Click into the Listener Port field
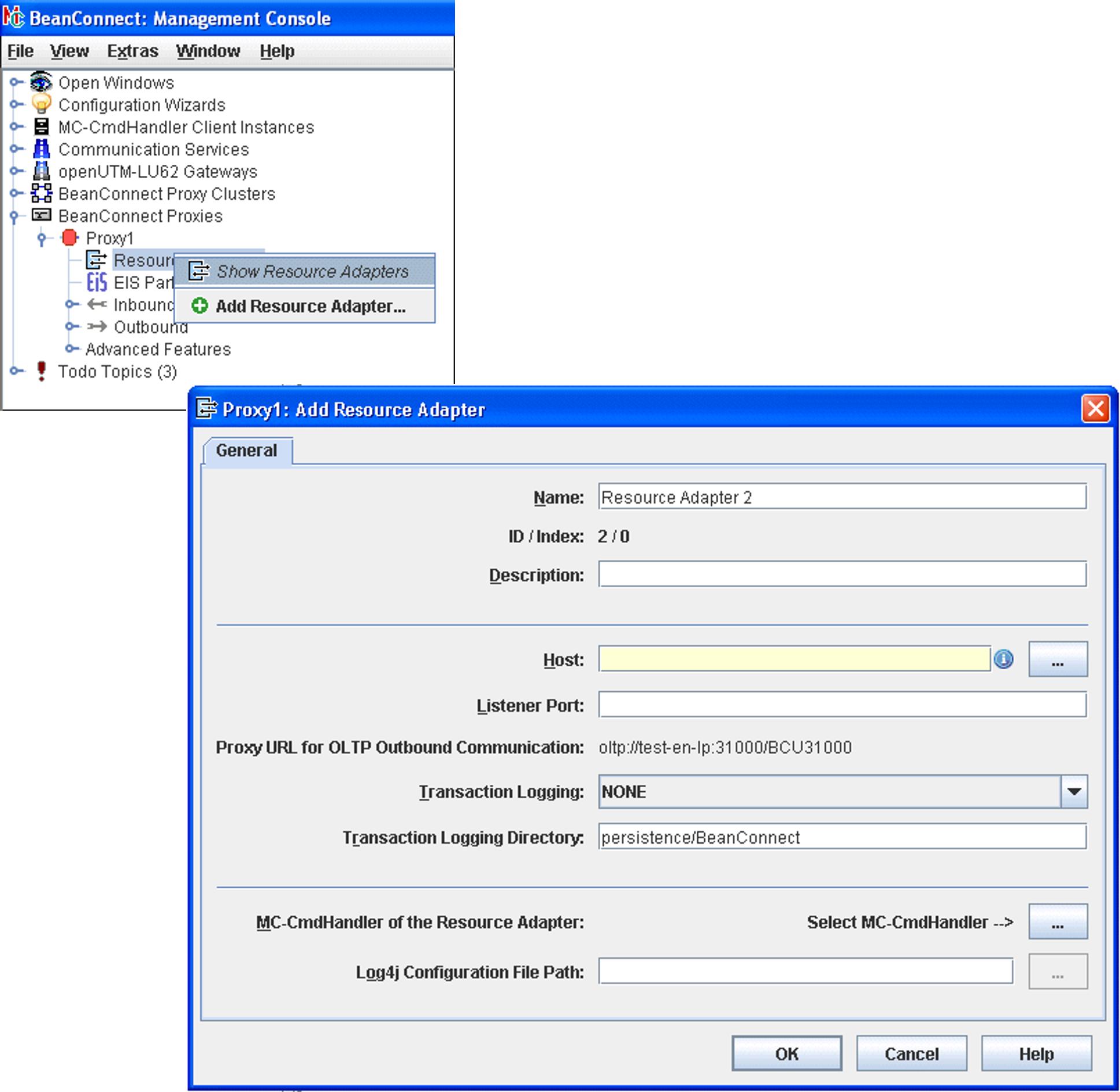The height and width of the screenshot is (1092, 1120). (842, 705)
